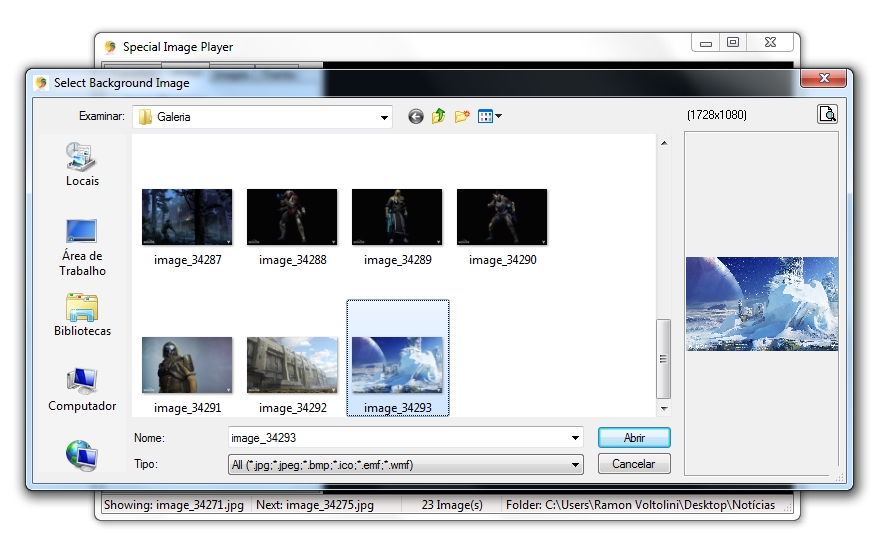The image size is (883, 548).
Task: Select image_34289 thumbnail
Action: pos(397,217)
